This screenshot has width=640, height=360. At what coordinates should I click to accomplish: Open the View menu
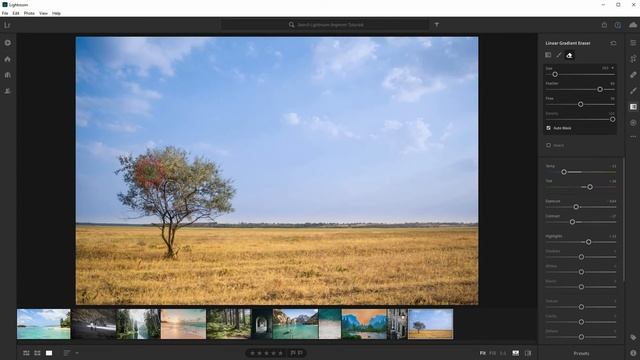pyautogui.click(x=43, y=13)
